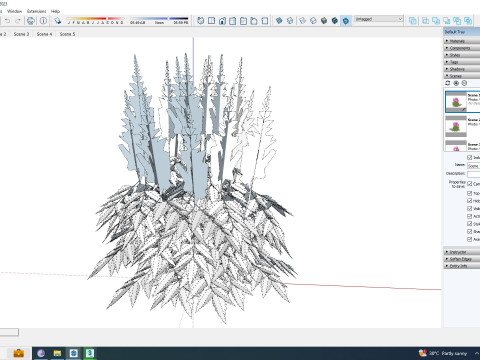
Task: Click the Subtract solid tool icon
Action: (447, 21)
